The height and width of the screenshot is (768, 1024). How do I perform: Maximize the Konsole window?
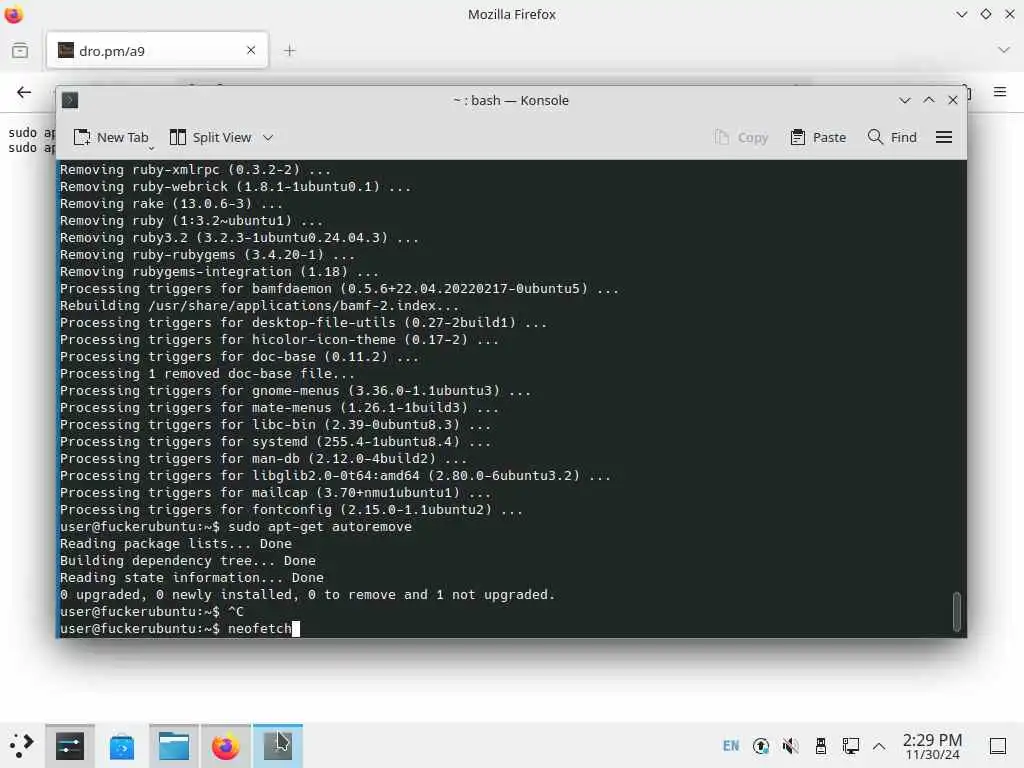(x=929, y=100)
